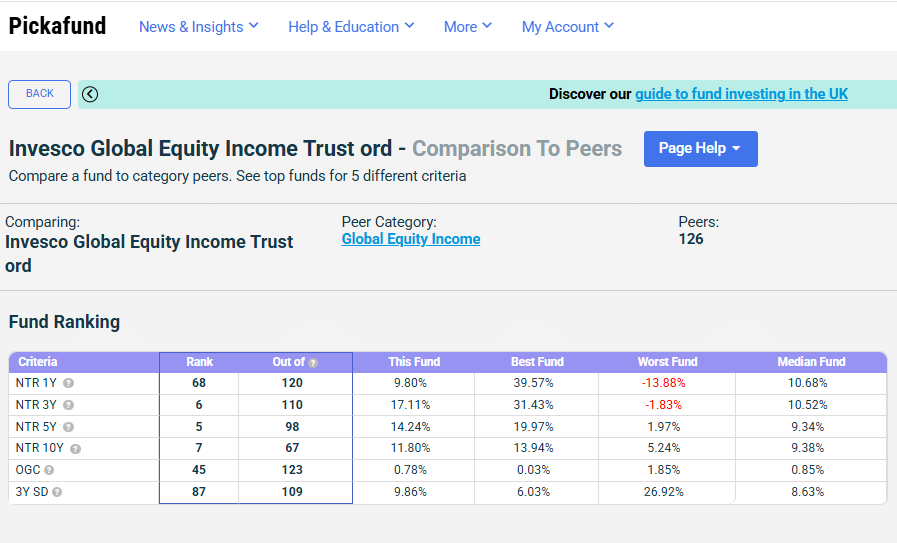Open the More menu
897x543 pixels.
pyautogui.click(x=467, y=27)
